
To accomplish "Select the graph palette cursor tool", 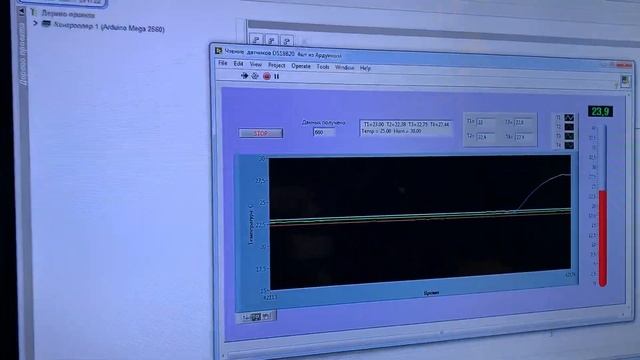I will point(245,317).
